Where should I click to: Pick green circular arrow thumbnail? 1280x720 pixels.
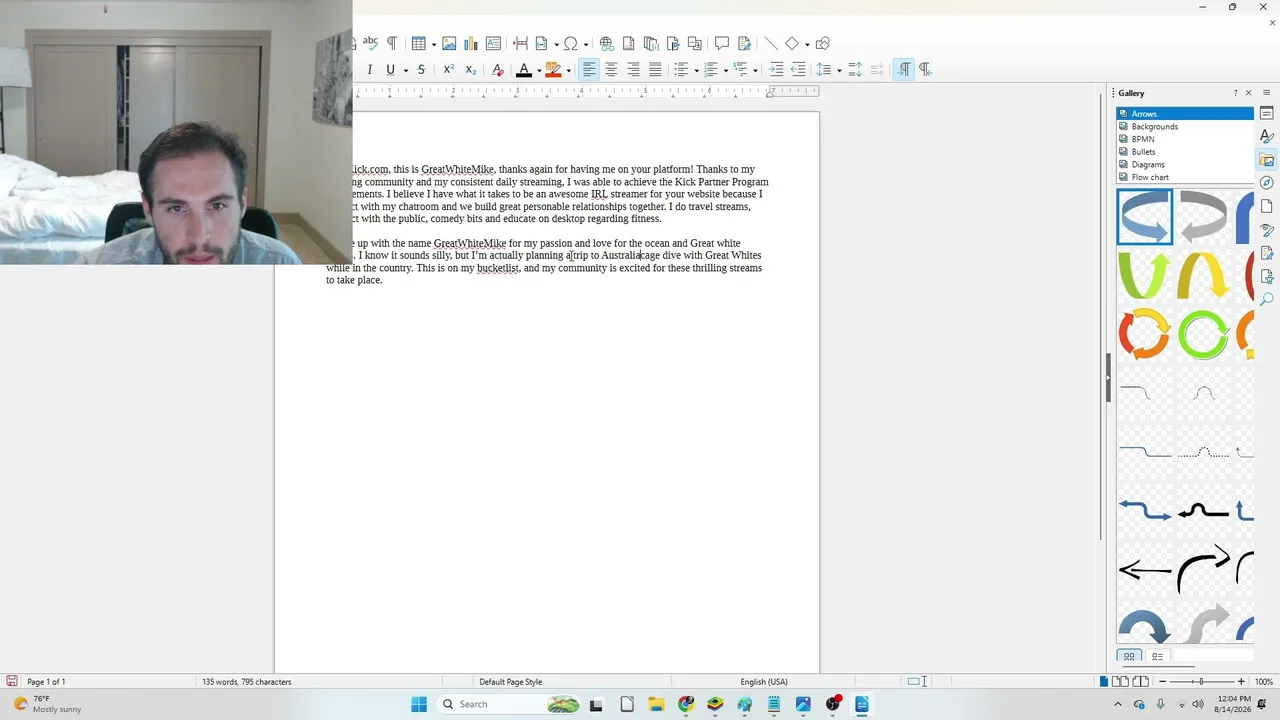[x=1203, y=334]
